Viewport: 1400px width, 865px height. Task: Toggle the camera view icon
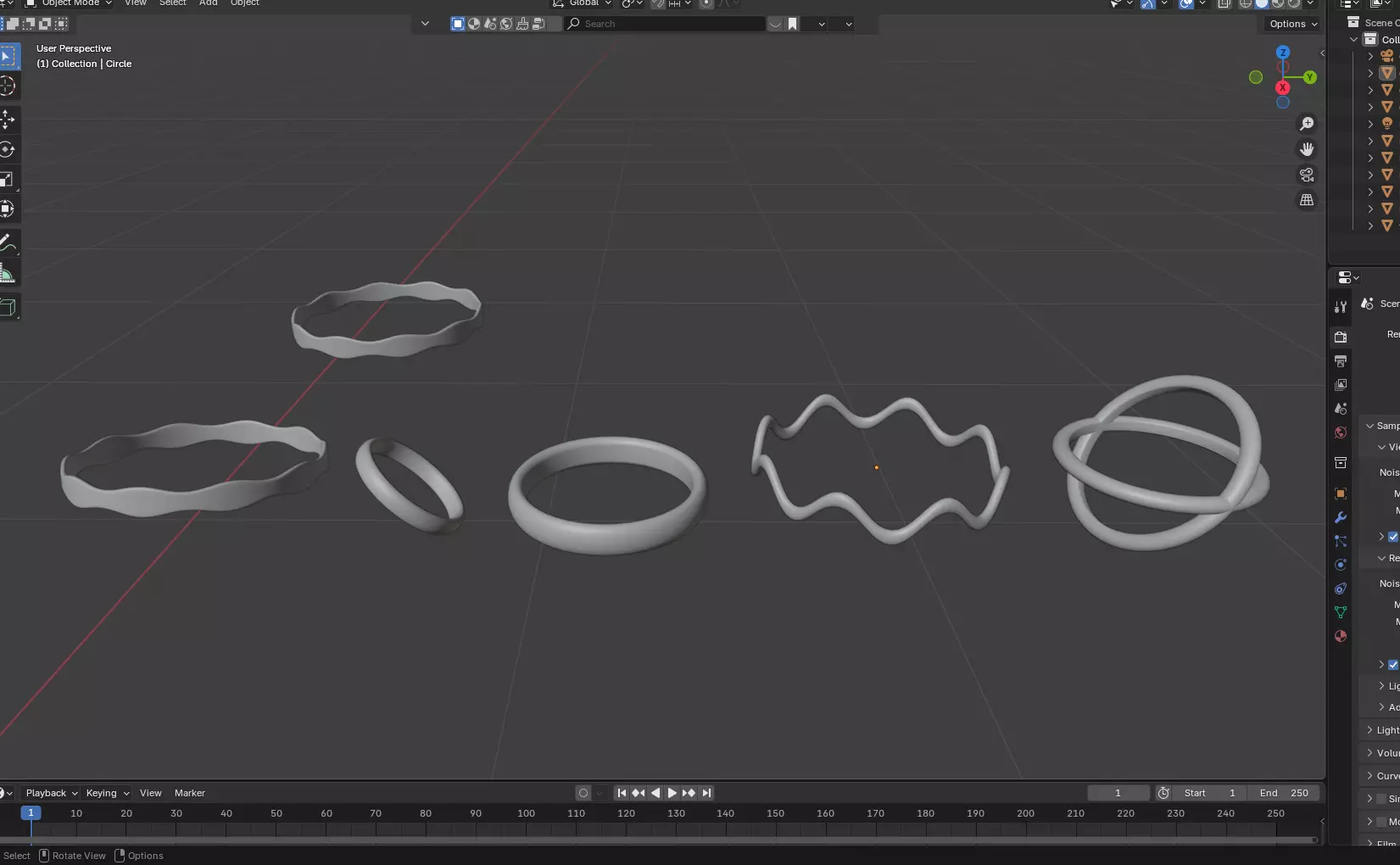pos(1307,175)
